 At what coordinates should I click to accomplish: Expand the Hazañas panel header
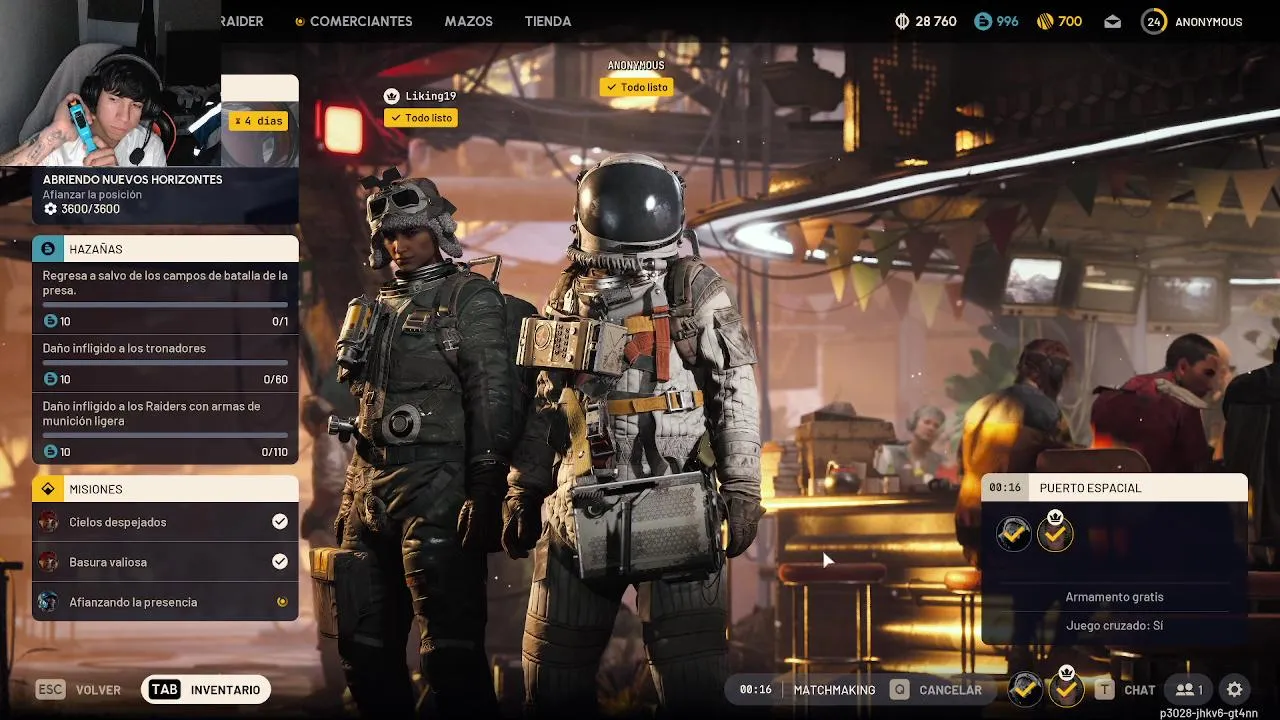click(x=165, y=249)
